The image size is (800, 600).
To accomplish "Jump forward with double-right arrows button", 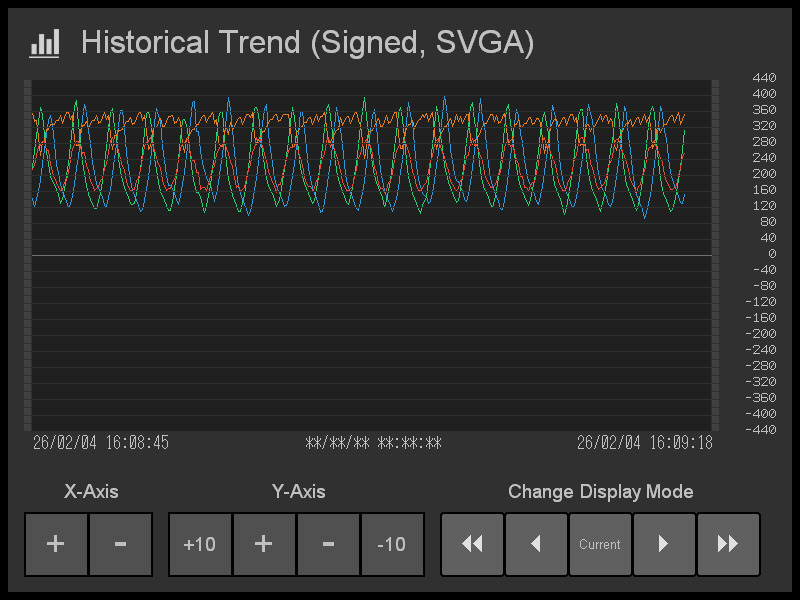I will [x=728, y=544].
